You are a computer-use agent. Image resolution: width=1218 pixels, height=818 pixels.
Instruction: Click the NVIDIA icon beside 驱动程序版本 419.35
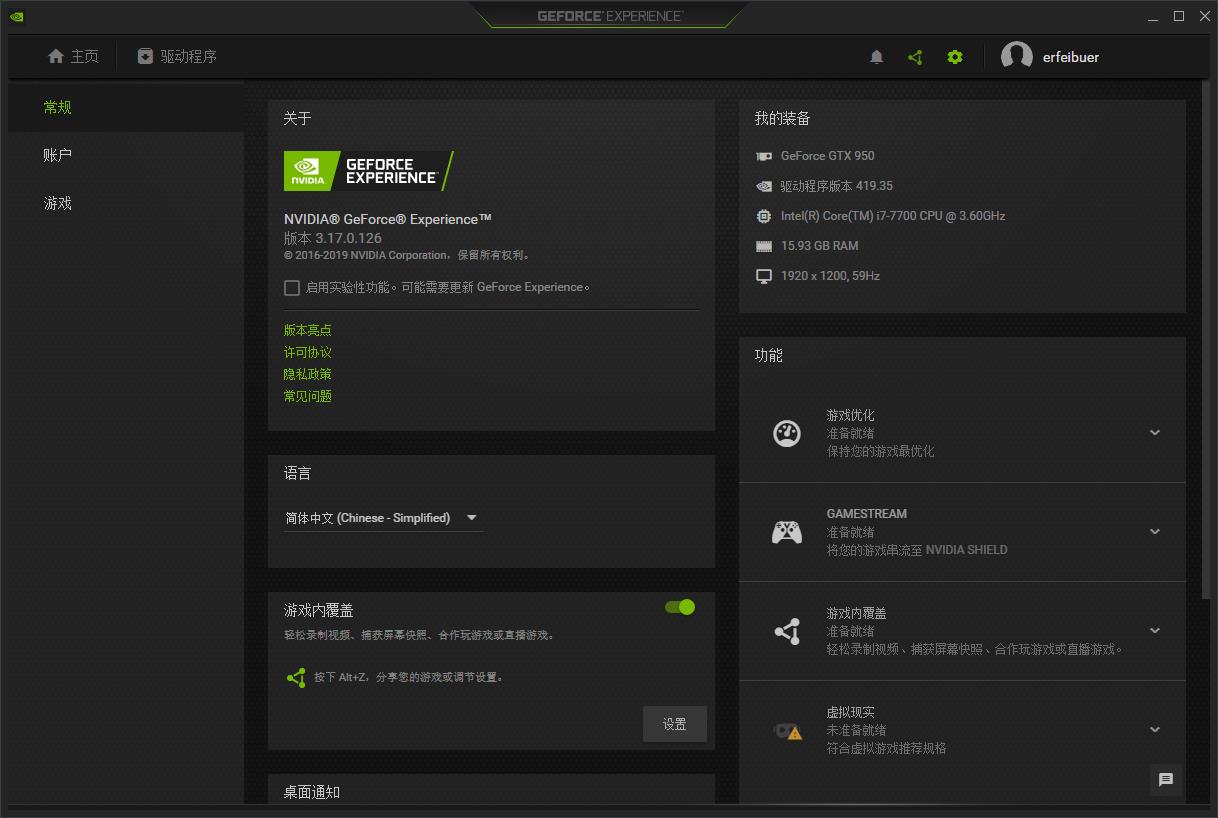click(x=764, y=186)
